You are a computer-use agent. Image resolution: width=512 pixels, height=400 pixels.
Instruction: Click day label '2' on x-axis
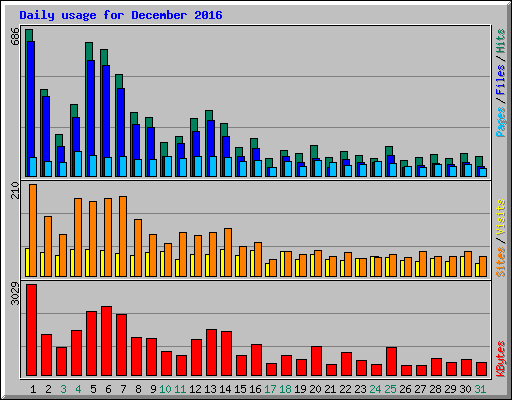coord(48,389)
